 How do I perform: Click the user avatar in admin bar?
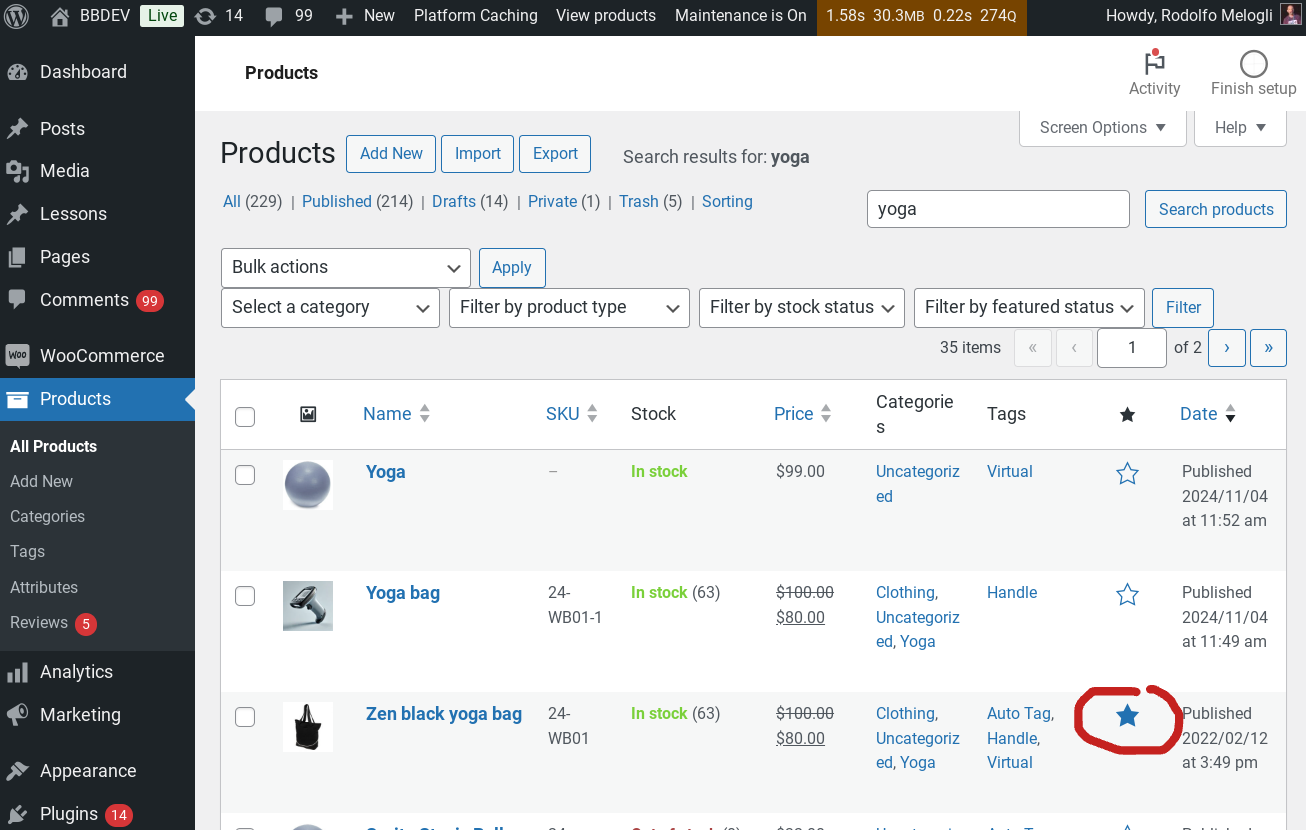tap(1291, 16)
